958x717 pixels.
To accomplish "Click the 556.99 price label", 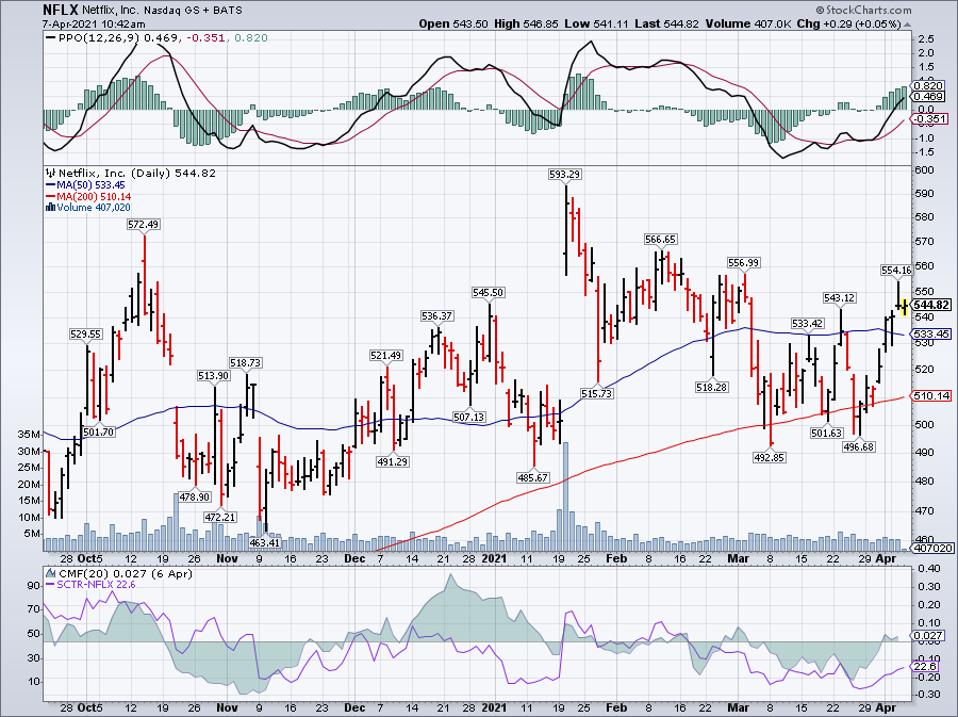I will [x=744, y=263].
